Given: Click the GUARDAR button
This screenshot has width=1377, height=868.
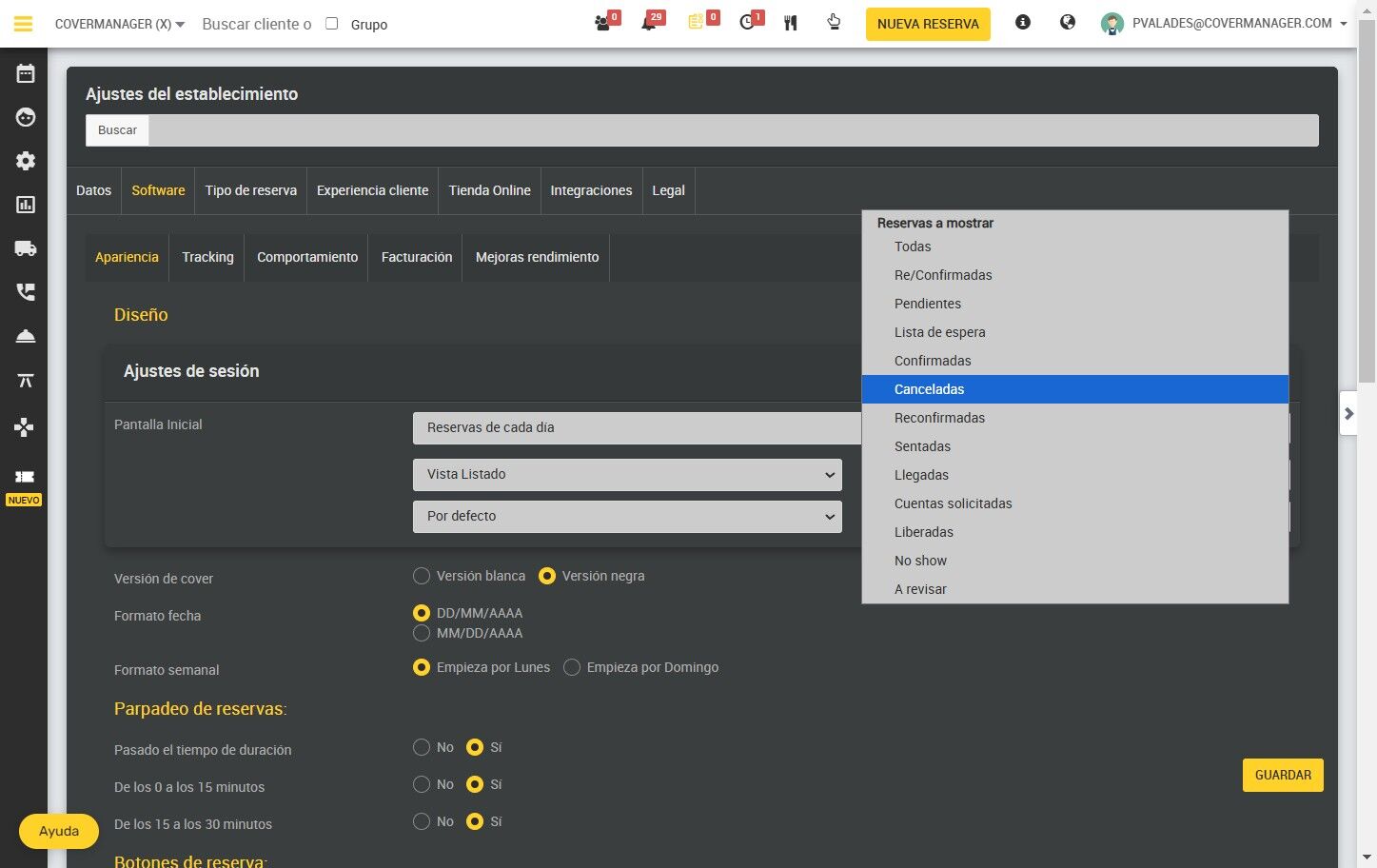Looking at the screenshot, I should click(x=1283, y=775).
